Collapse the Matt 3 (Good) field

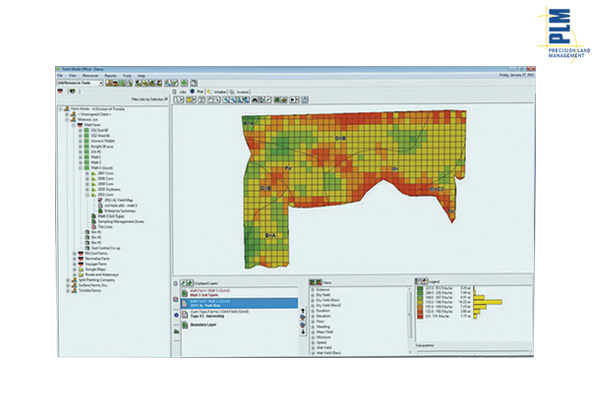(x=81, y=168)
